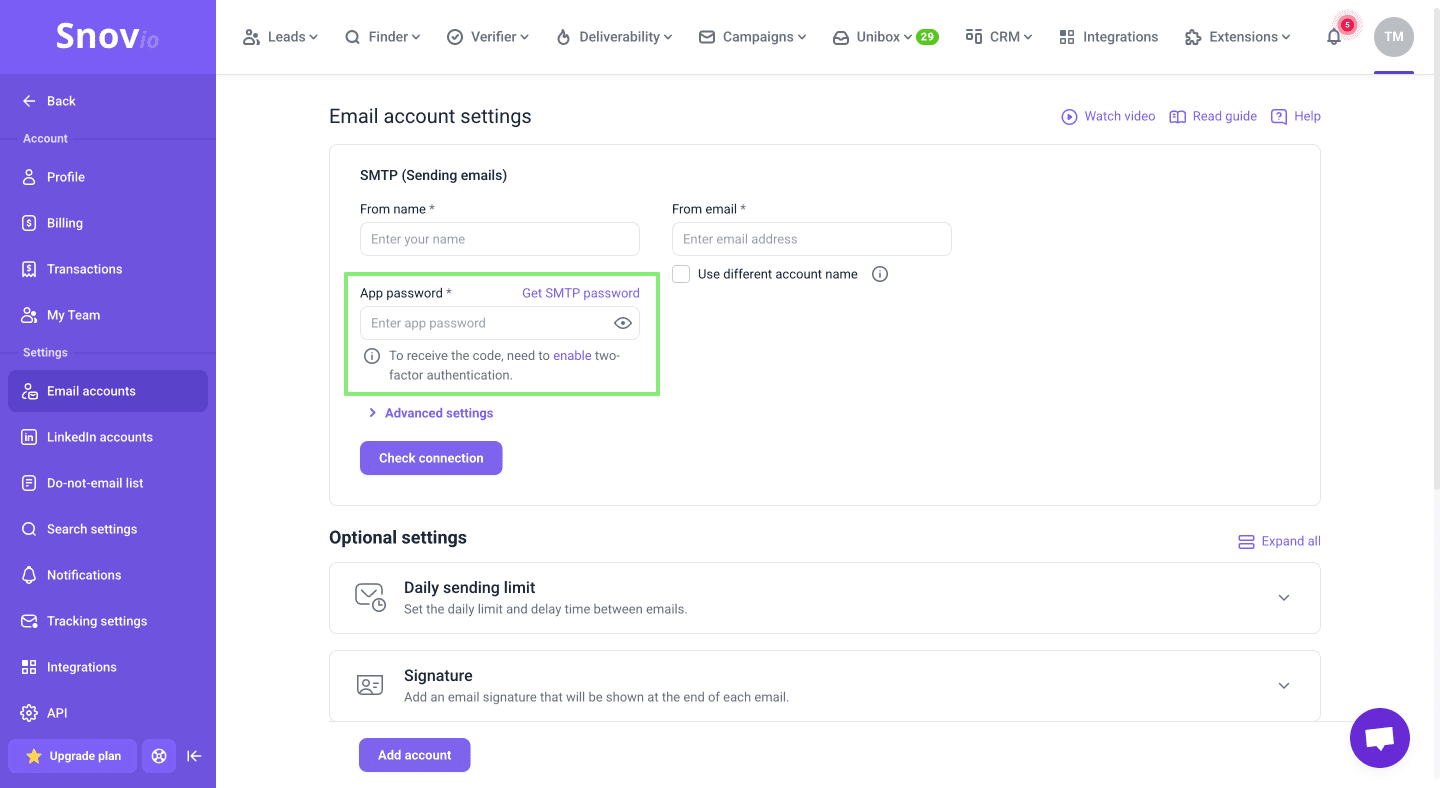Viewport: 1440px width, 788px height.
Task: Click the Check connection button
Action: (431, 458)
